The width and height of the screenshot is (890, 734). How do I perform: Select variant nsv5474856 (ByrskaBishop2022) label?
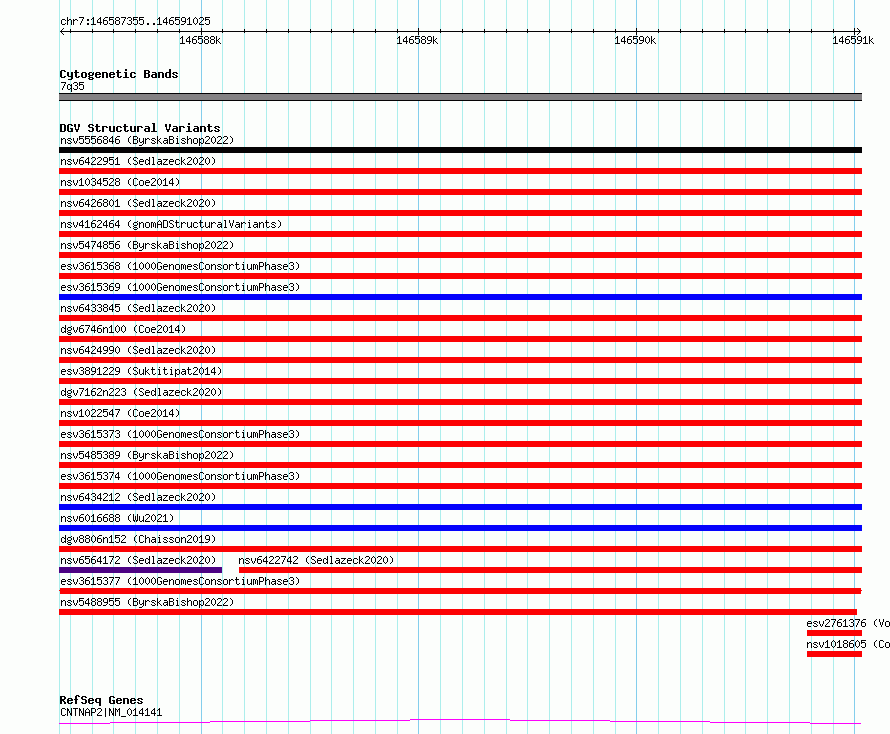(147, 245)
